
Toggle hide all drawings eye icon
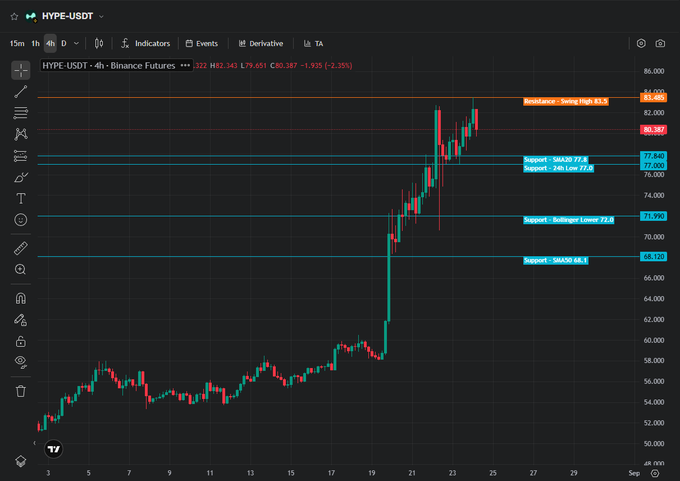pyautogui.click(x=20, y=362)
